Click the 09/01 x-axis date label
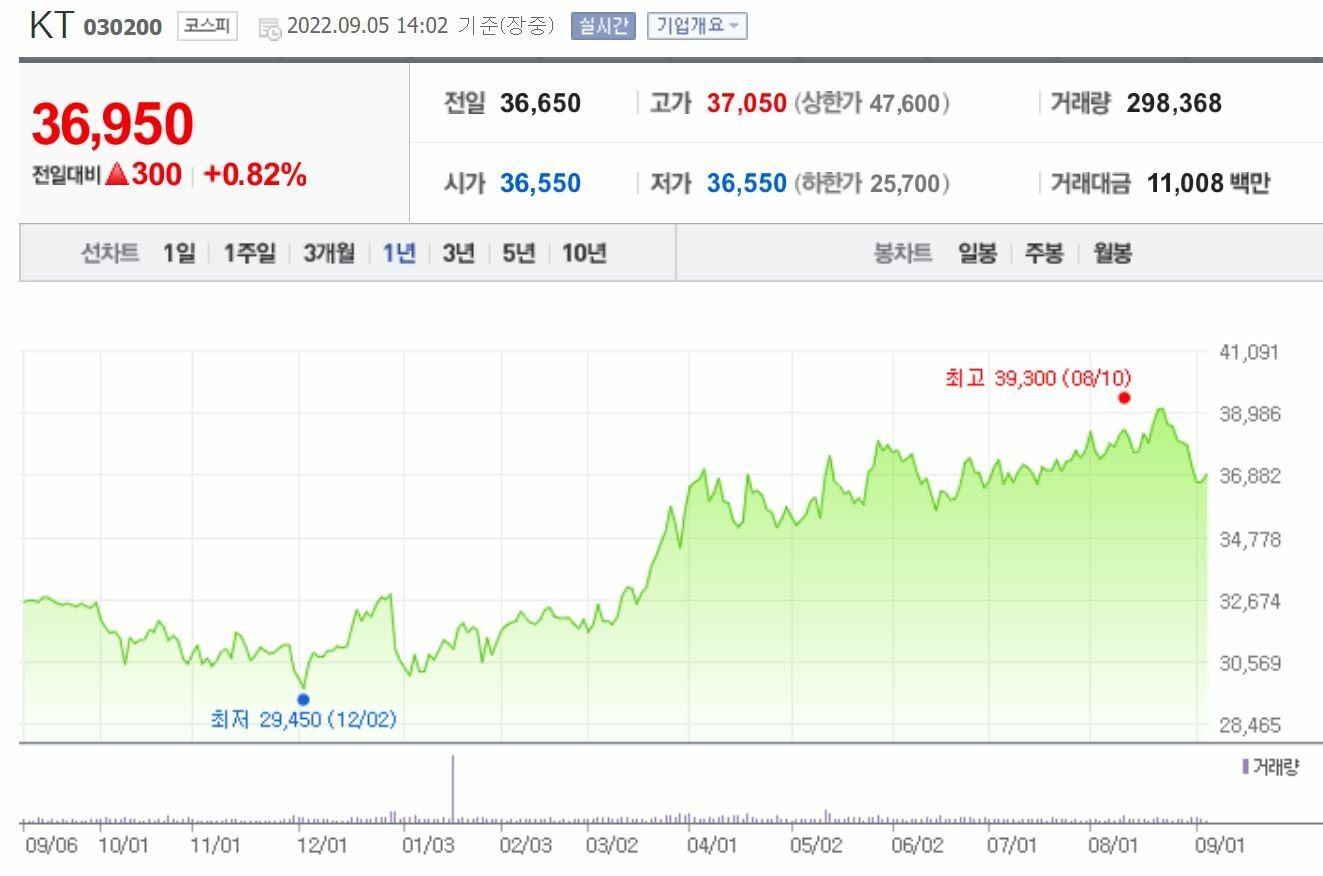Image resolution: width=1323 pixels, height=876 pixels. pos(1221,845)
